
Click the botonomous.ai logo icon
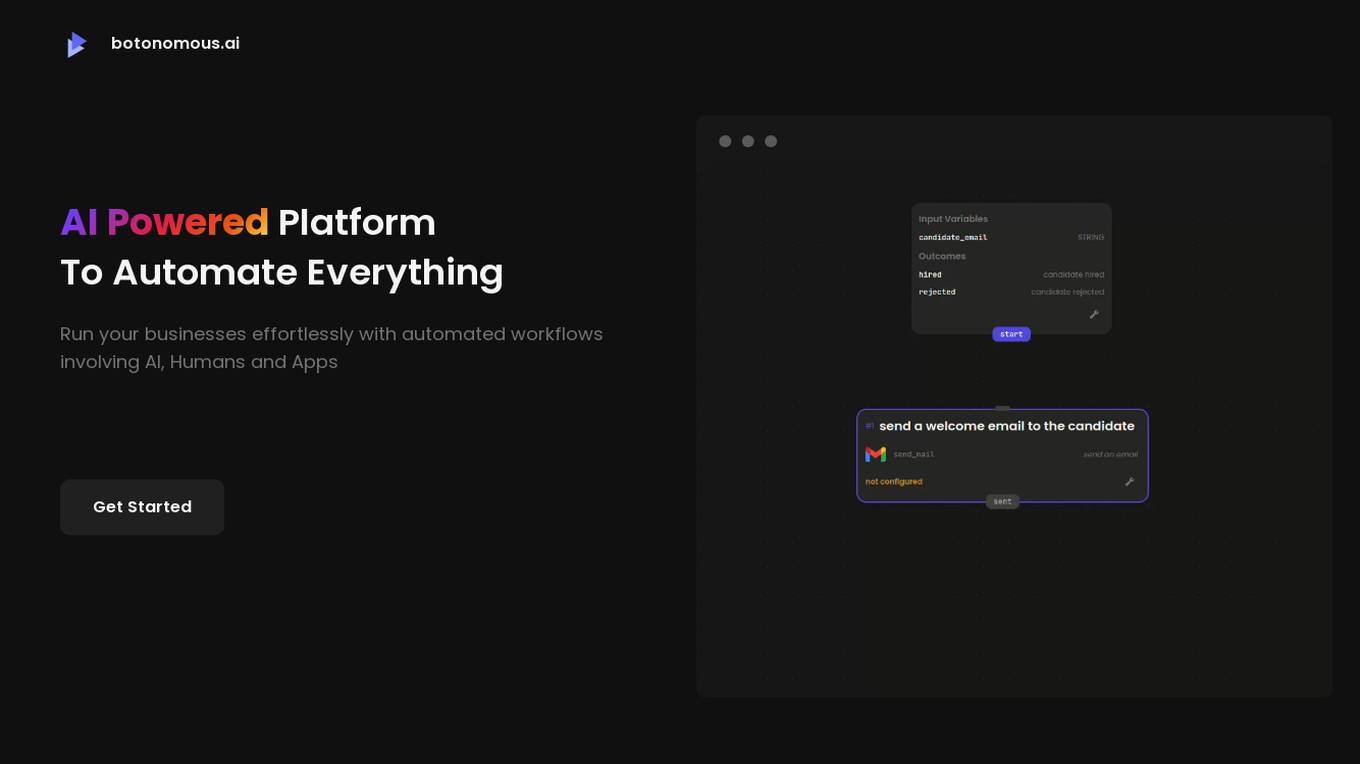tap(77, 44)
